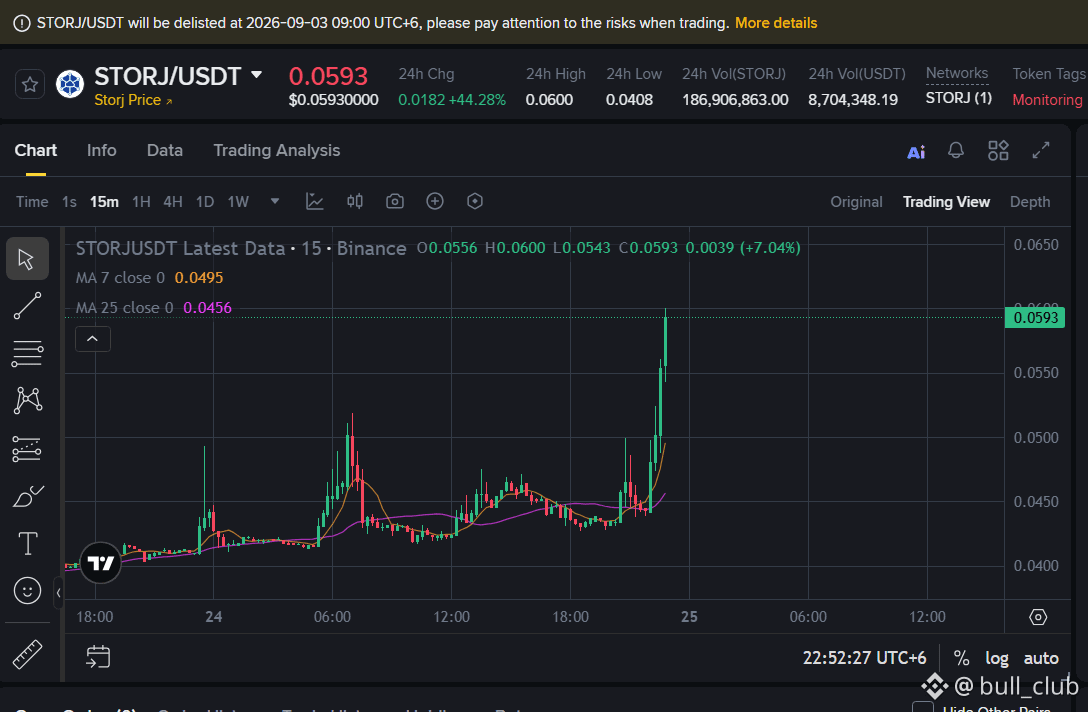The height and width of the screenshot is (712, 1088).
Task: Select the horizontal lines Fib tool
Action: pos(27,354)
